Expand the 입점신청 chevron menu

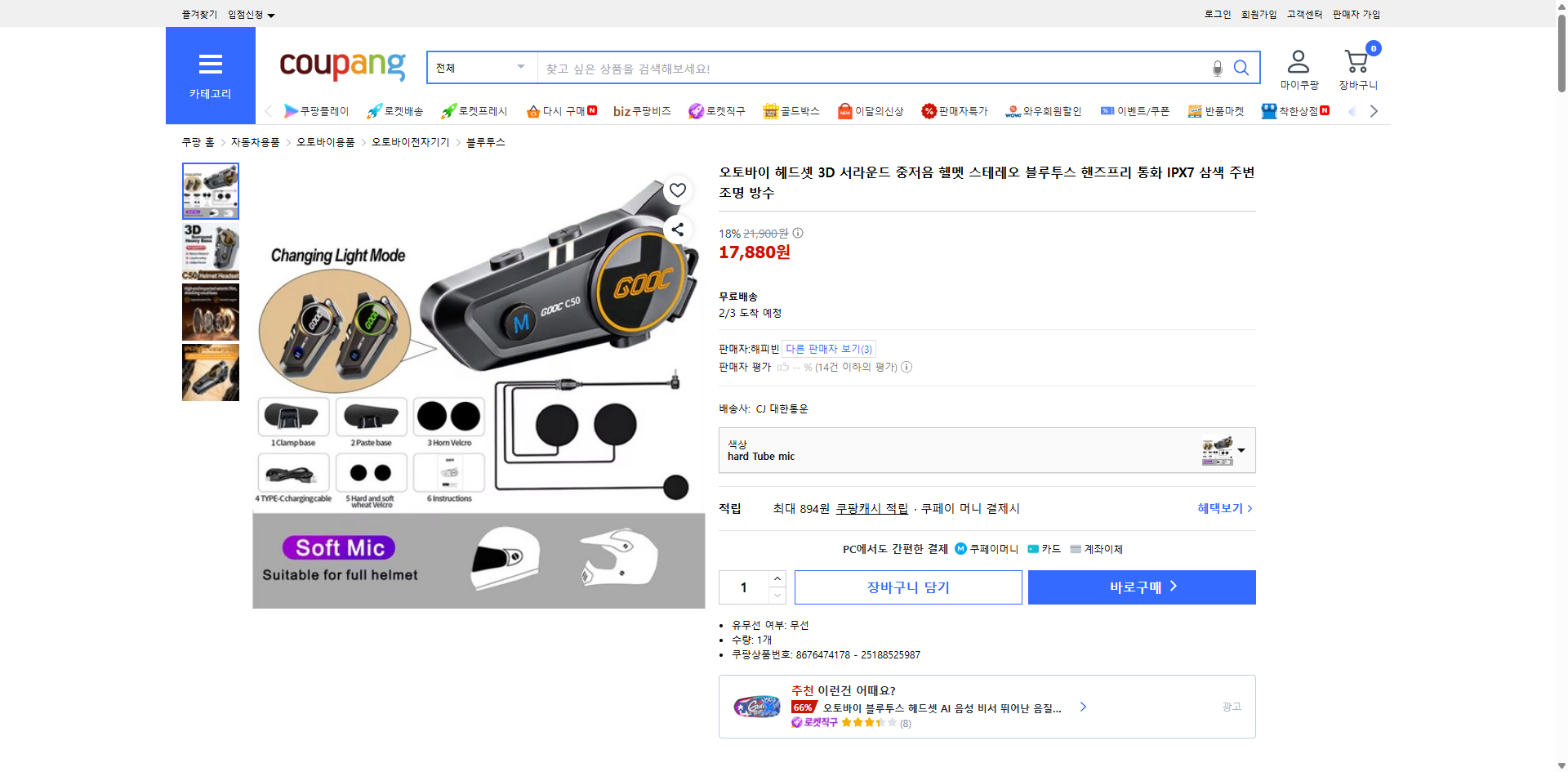click(273, 14)
